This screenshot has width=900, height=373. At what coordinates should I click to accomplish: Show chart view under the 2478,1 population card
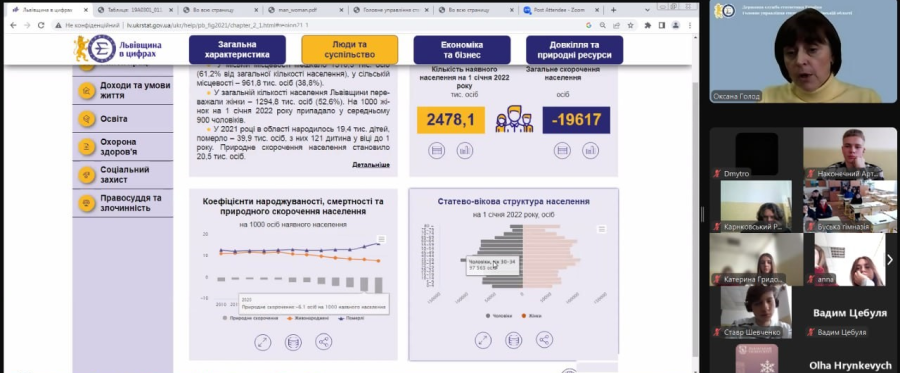pos(465,150)
